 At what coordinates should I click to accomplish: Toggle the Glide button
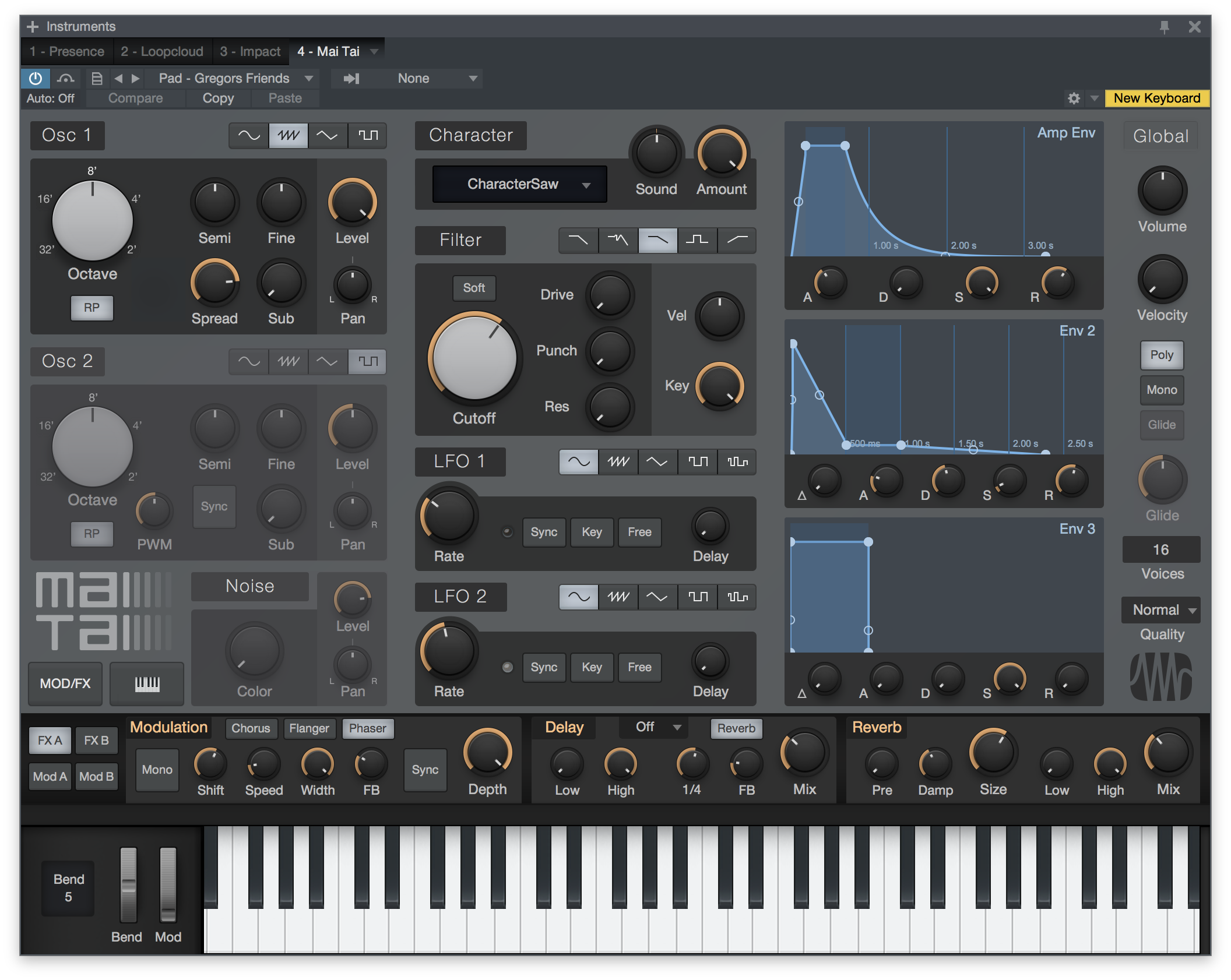(1162, 425)
